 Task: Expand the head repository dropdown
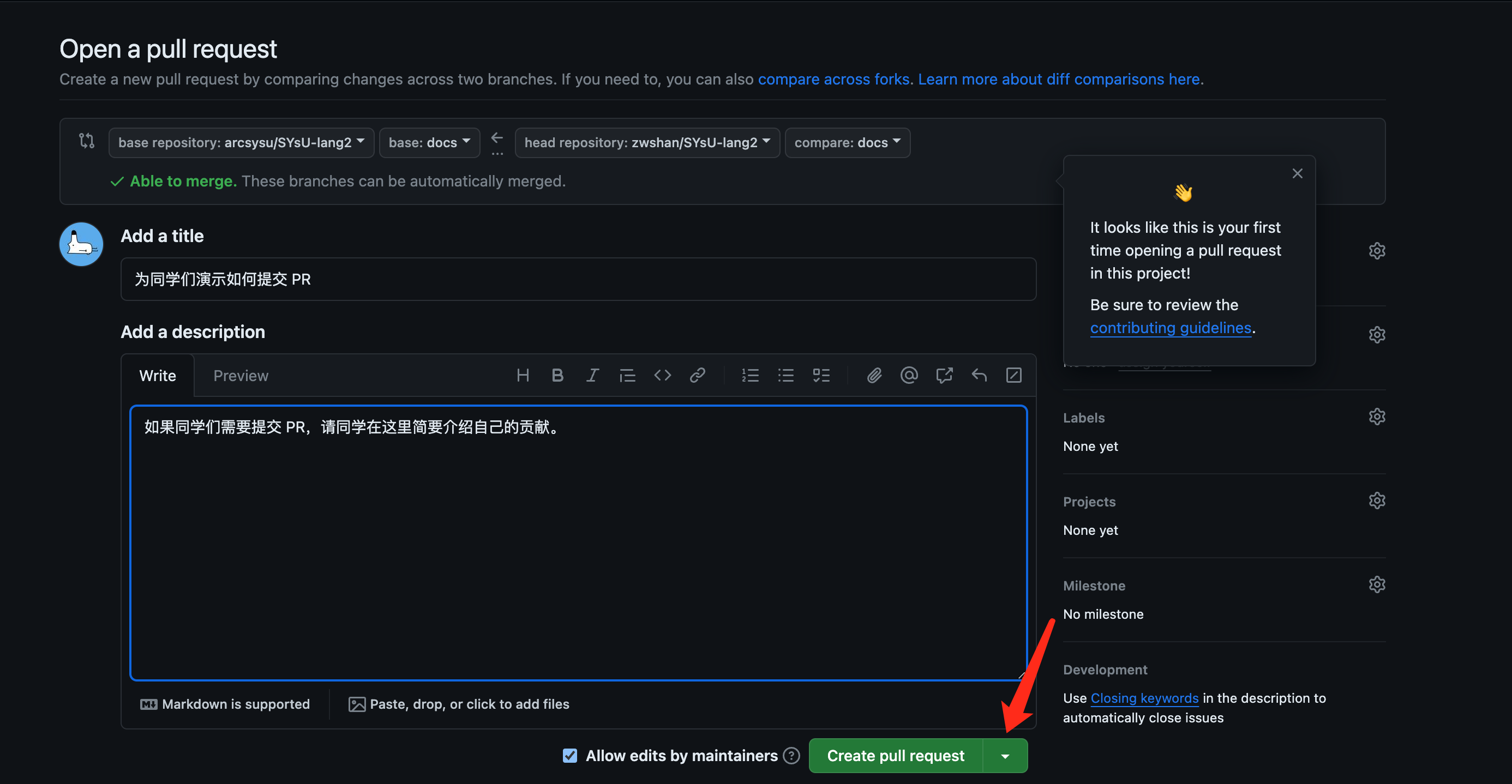(647, 143)
